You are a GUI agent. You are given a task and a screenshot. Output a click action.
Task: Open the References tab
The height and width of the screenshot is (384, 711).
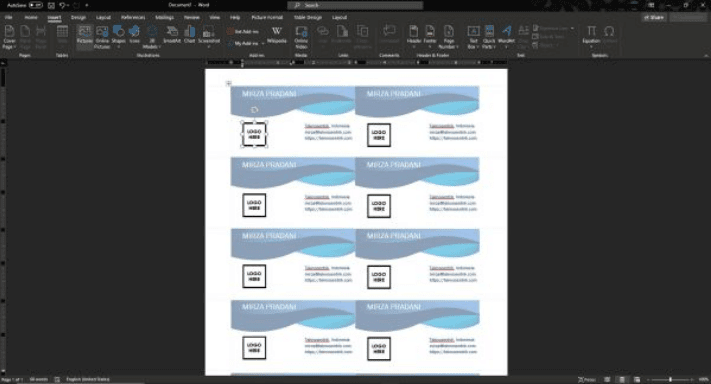(133, 17)
